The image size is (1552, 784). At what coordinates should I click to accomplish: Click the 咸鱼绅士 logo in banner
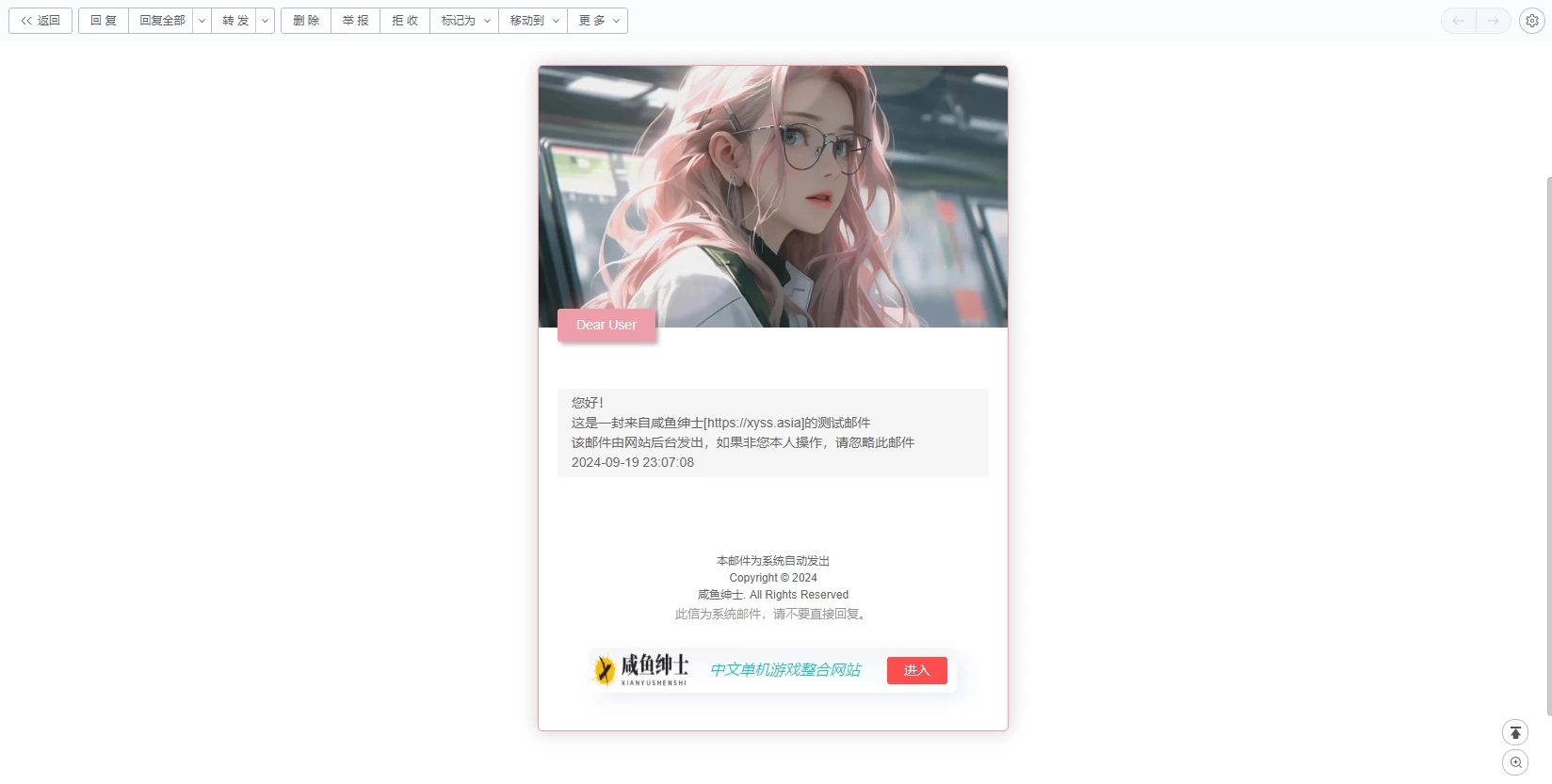(641, 669)
